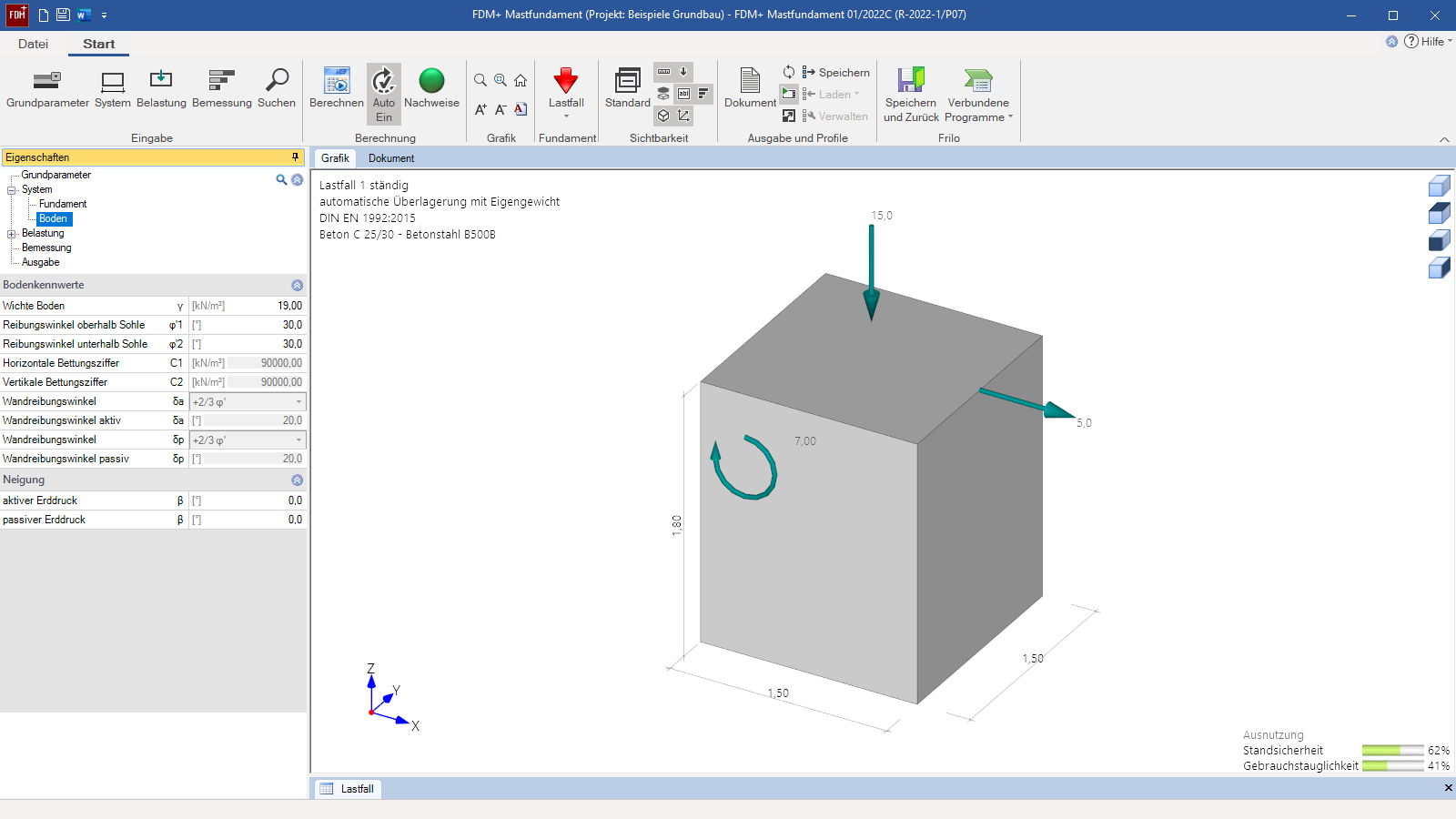Toggle coordinate axes visibility icon
1456x819 pixels.
[683, 116]
